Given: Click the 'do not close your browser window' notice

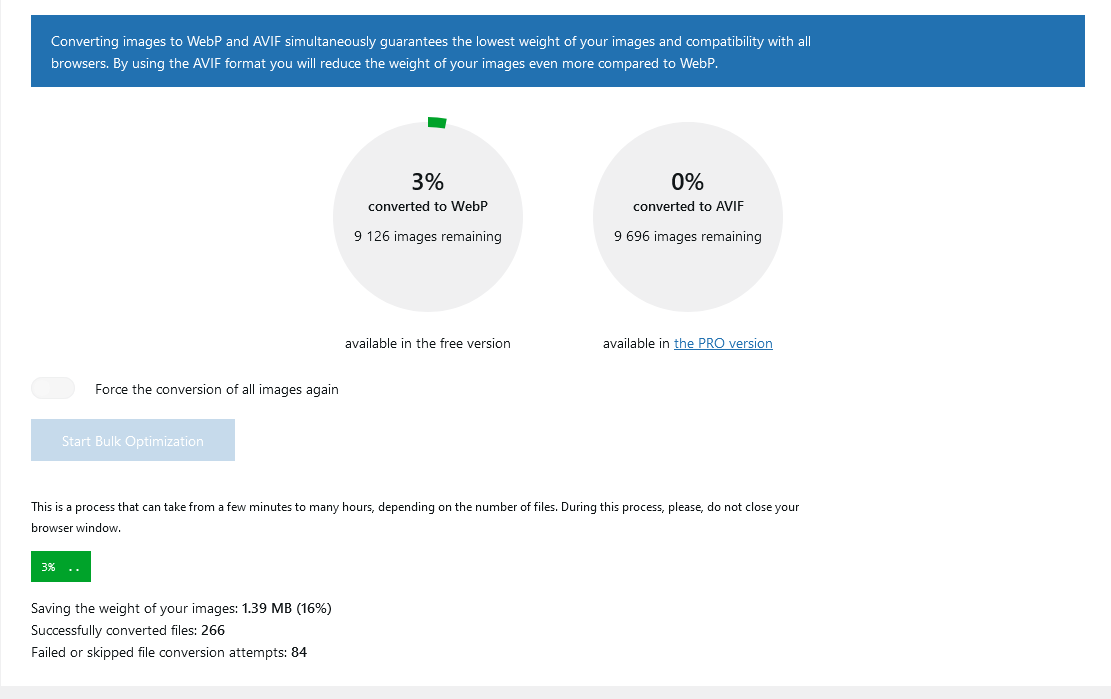Looking at the screenshot, I should [415, 517].
